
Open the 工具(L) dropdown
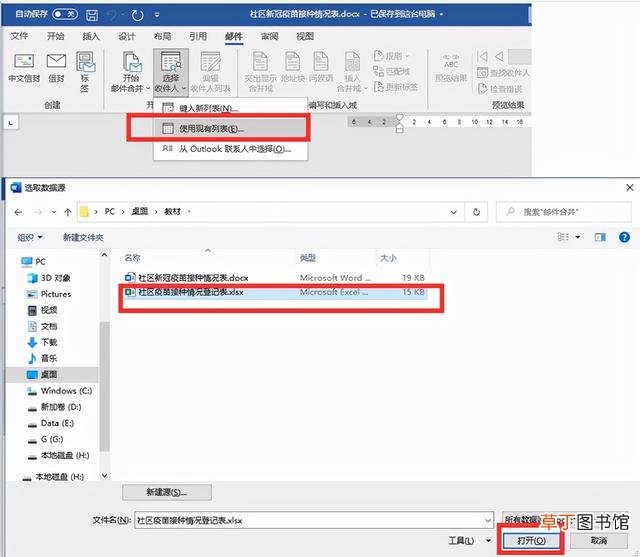click(469, 541)
